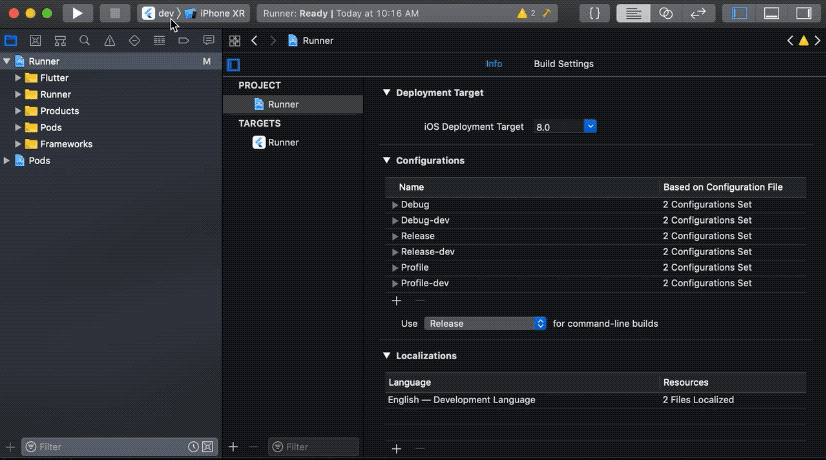Toggle the debug area visibility
The image size is (826, 460).
[771, 13]
